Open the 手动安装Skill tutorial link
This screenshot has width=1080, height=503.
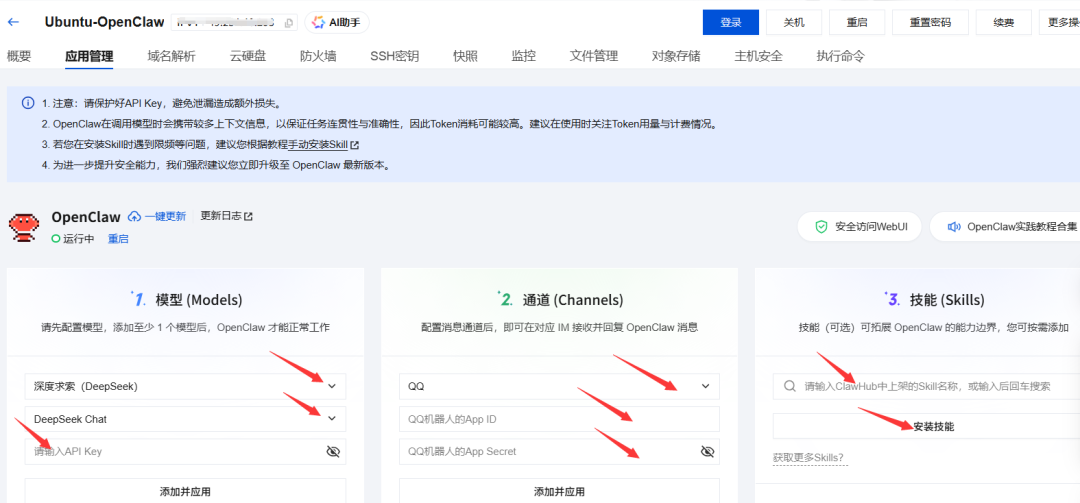point(318,145)
